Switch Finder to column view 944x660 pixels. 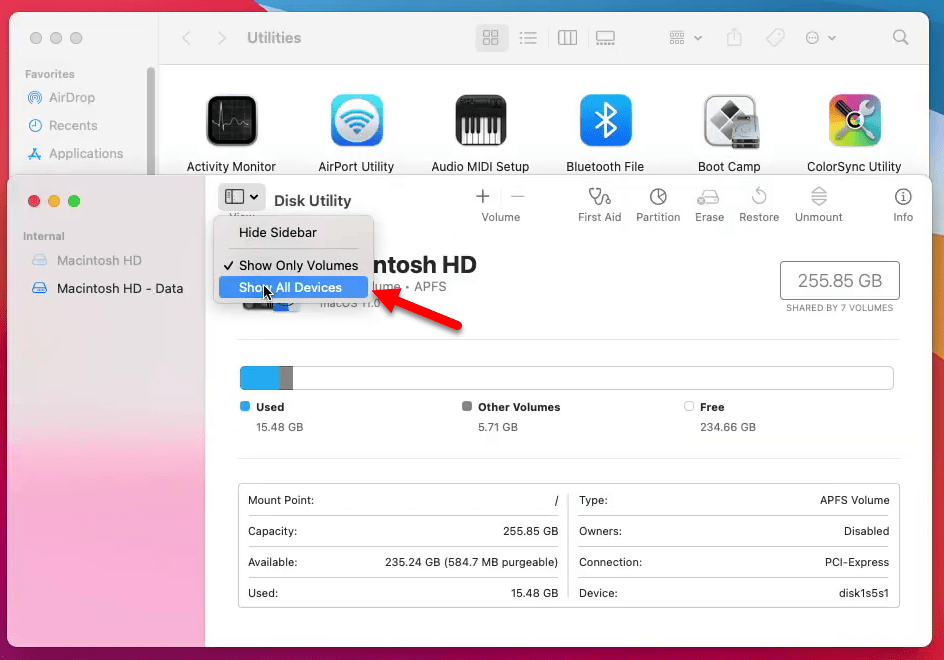tap(567, 38)
